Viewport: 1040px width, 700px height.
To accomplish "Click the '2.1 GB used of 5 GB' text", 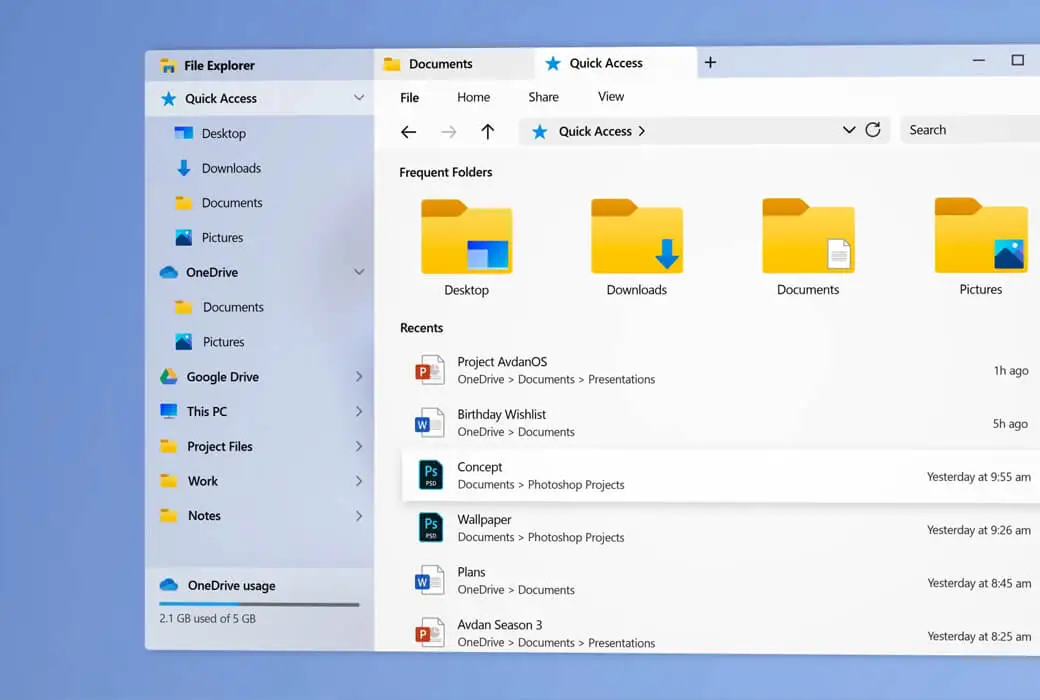I will 207,618.
